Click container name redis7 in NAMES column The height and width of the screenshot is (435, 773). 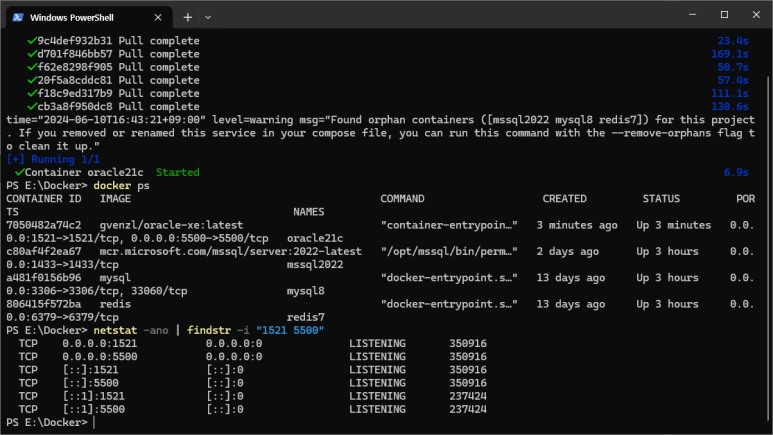click(306, 317)
